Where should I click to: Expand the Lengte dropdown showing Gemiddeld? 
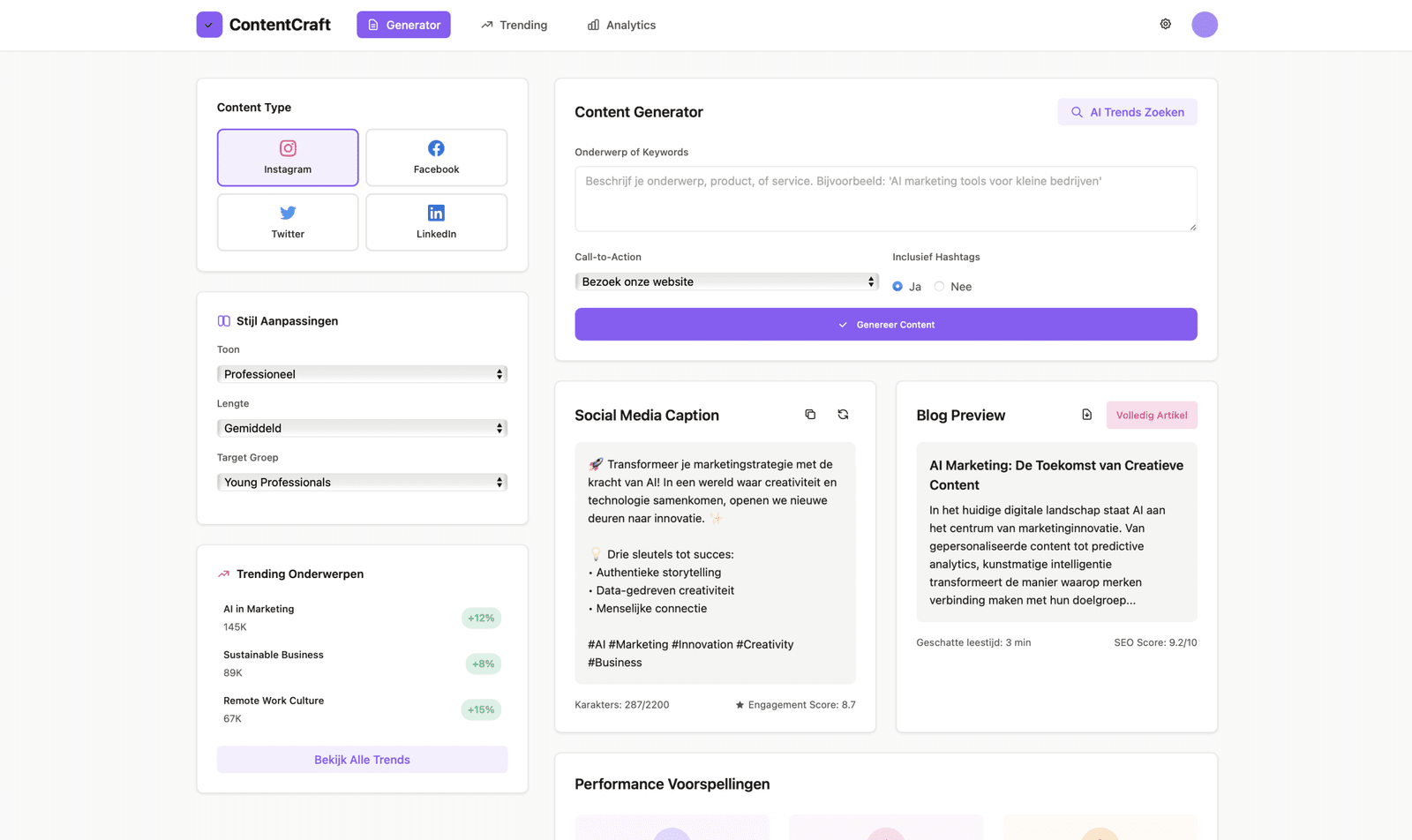tap(362, 428)
